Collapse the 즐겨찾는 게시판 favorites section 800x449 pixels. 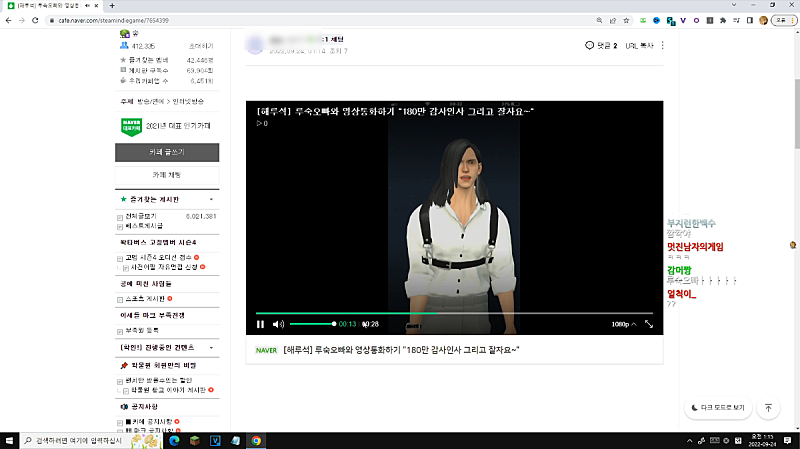(x=211, y=199)
